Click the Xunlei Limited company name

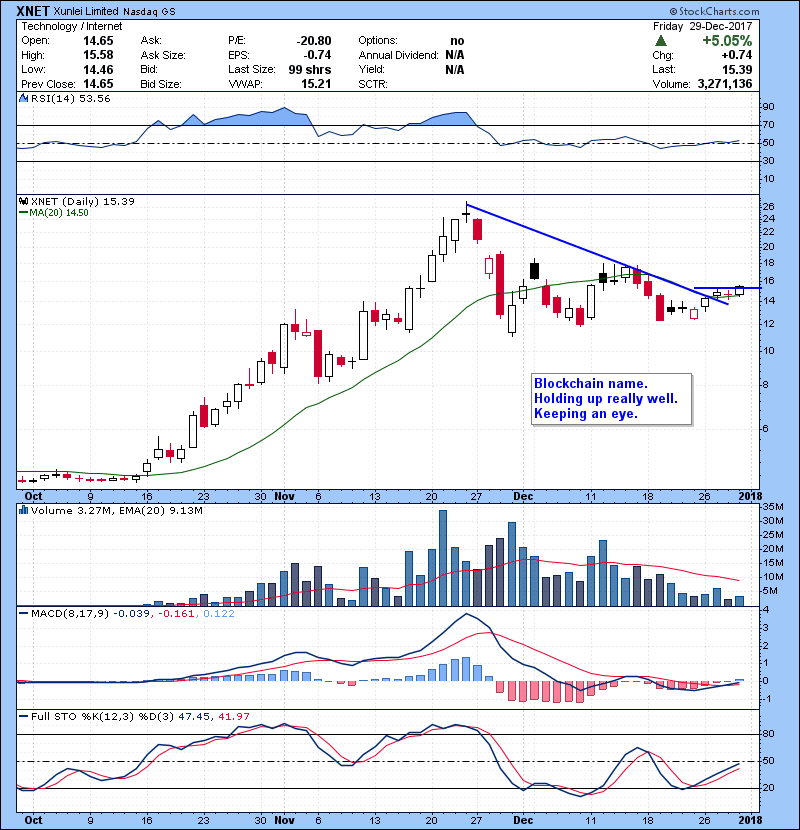coord(86,11)
